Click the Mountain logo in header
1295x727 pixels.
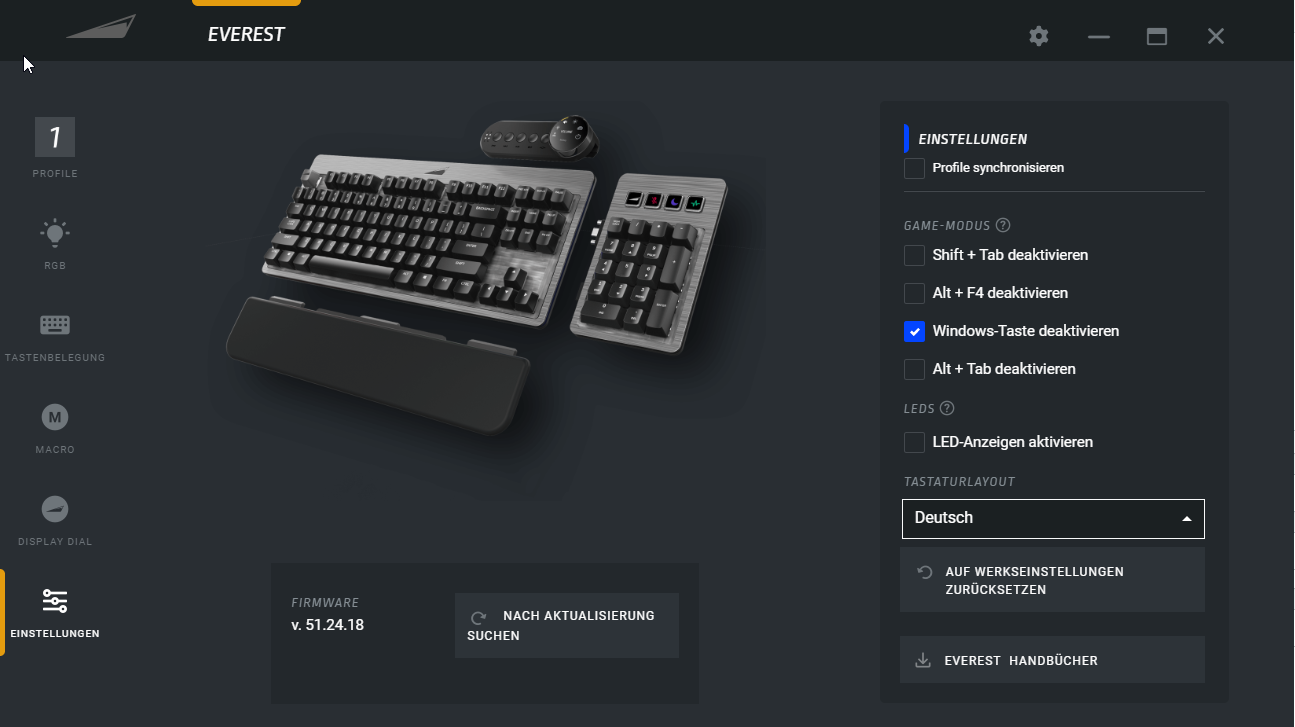tap(101, 27)
